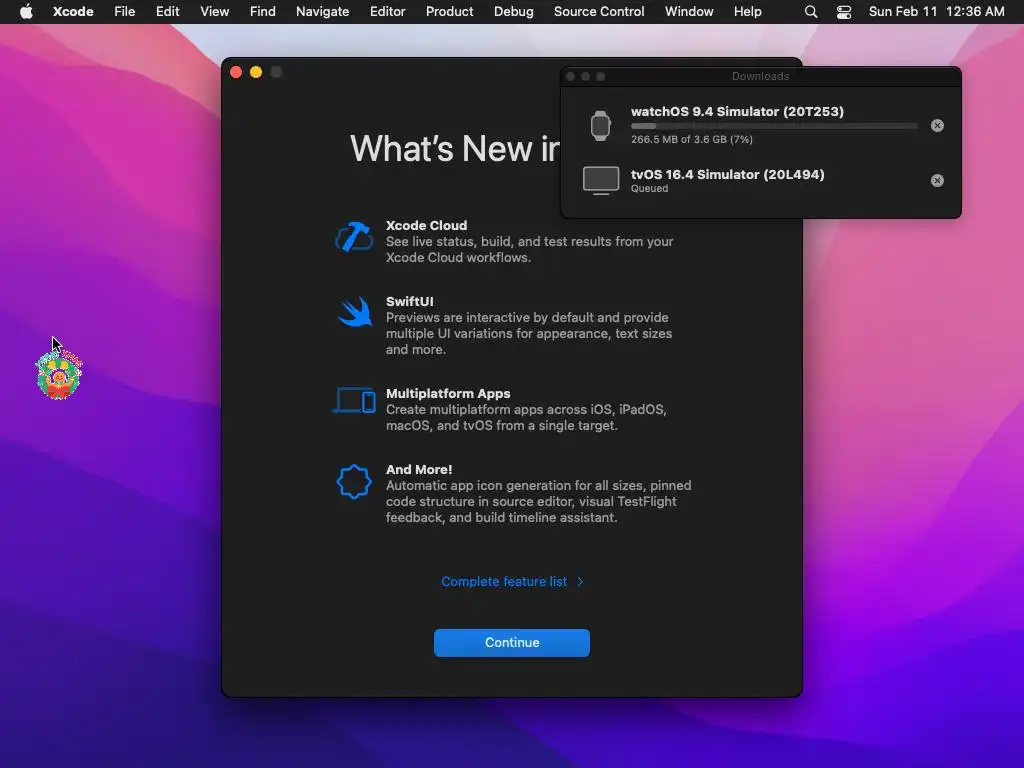Screen dimensions: 1024x768
Task: Open the Help menu
Action: tap(747, 12)
